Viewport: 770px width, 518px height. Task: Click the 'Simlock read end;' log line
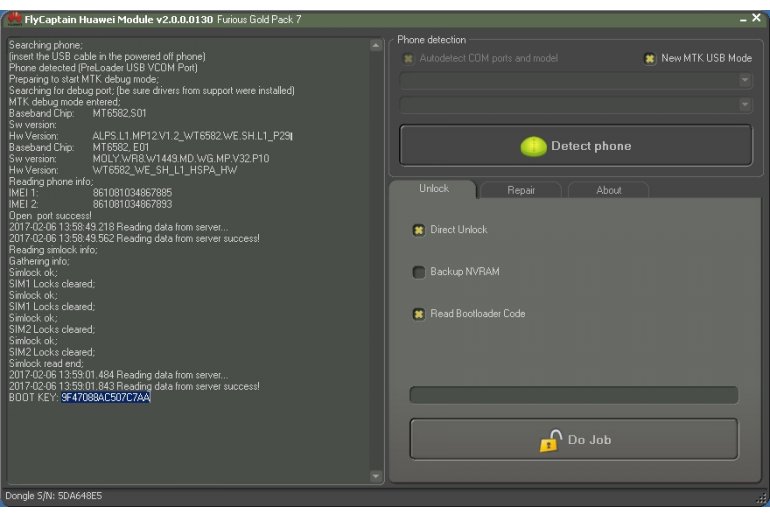(46, 363)
